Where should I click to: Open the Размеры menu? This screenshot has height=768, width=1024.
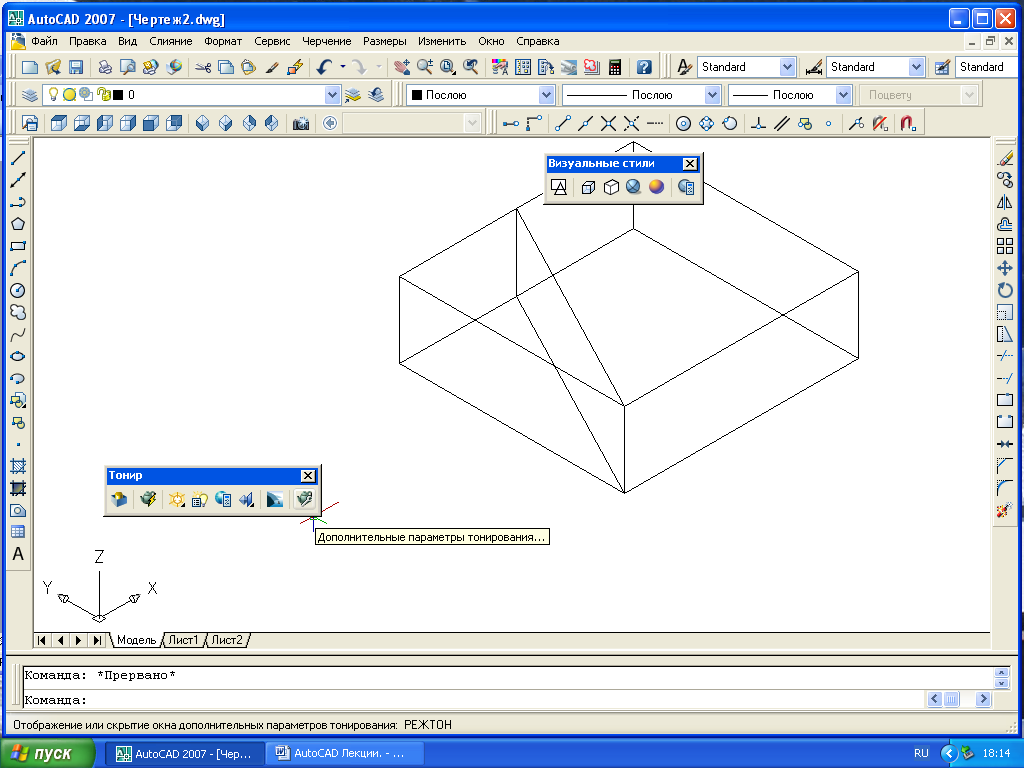point(385,41)
